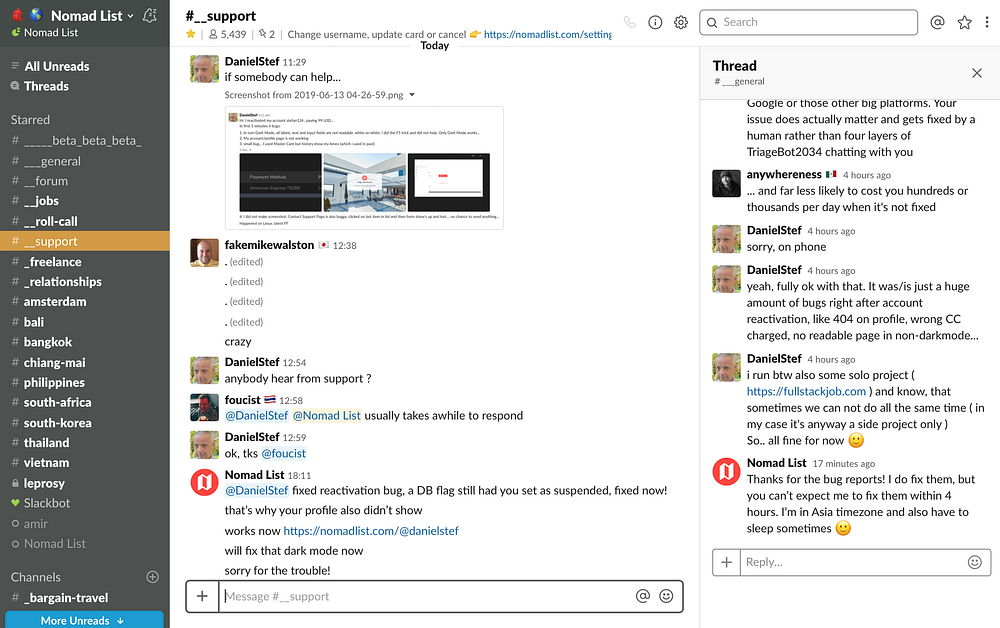Open emoji picker in message box
Image resolution: width=1000 pixels, height=628 pixels.
click(x=666, y=595)
